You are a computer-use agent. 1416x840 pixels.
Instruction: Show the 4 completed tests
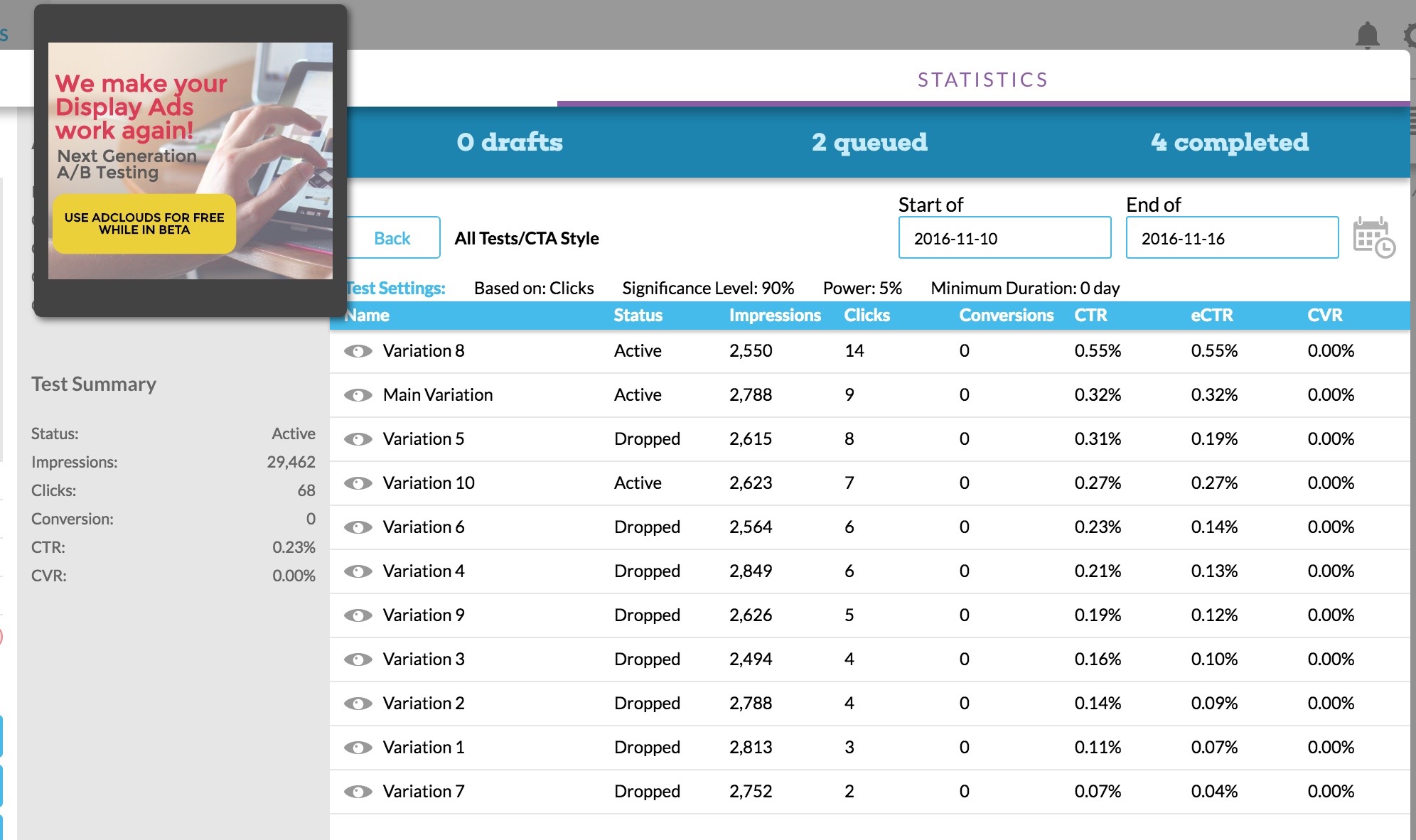1230,142
